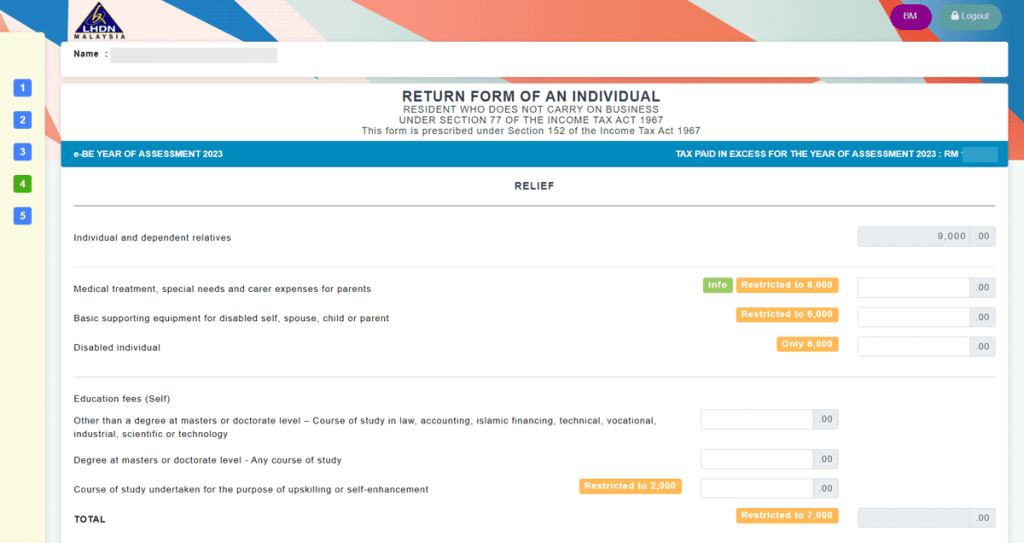Jump to step 3 in sidebar
The height and width of the screenshot is (543, 1024).
coord(22,152)
